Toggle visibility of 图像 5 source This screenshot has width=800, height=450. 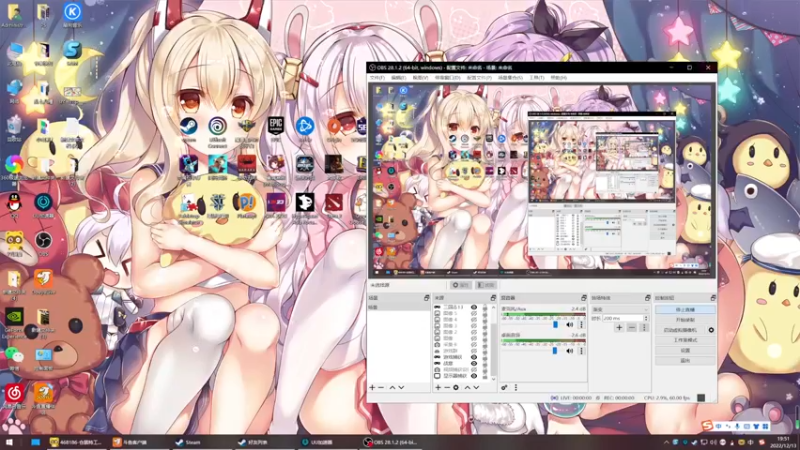click(474, 313)
